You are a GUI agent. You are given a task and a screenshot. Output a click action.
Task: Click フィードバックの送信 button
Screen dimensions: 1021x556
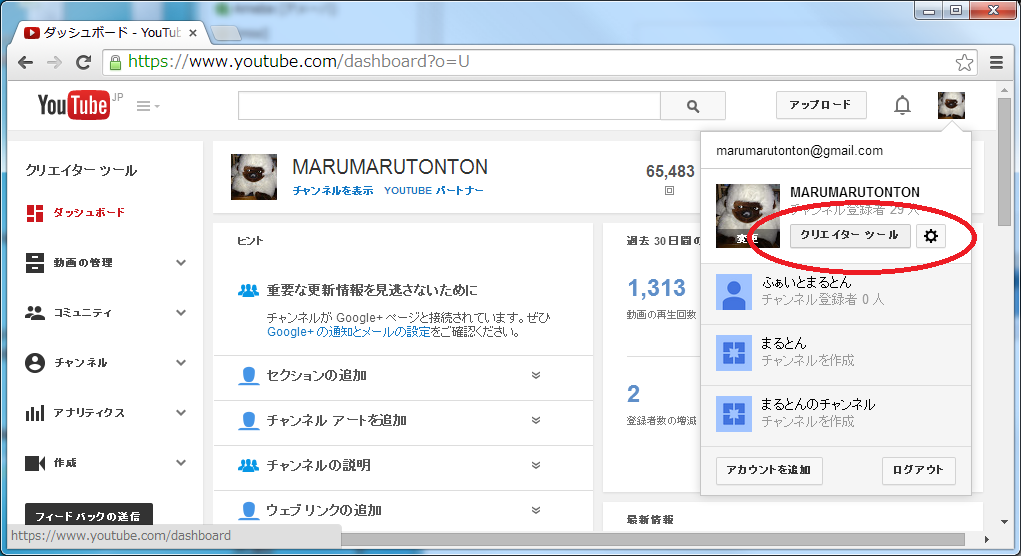[89, 515]
